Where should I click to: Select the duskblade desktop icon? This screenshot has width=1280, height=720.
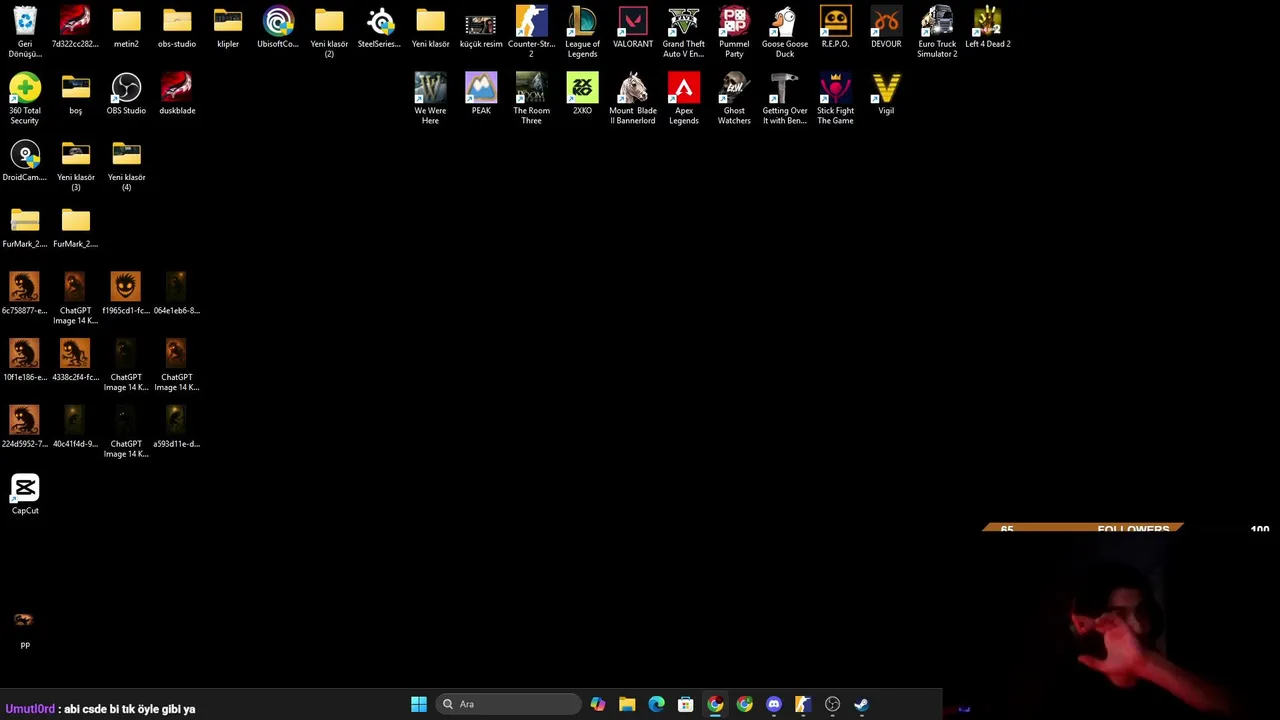pyautogui.click(x=177, y=95)
